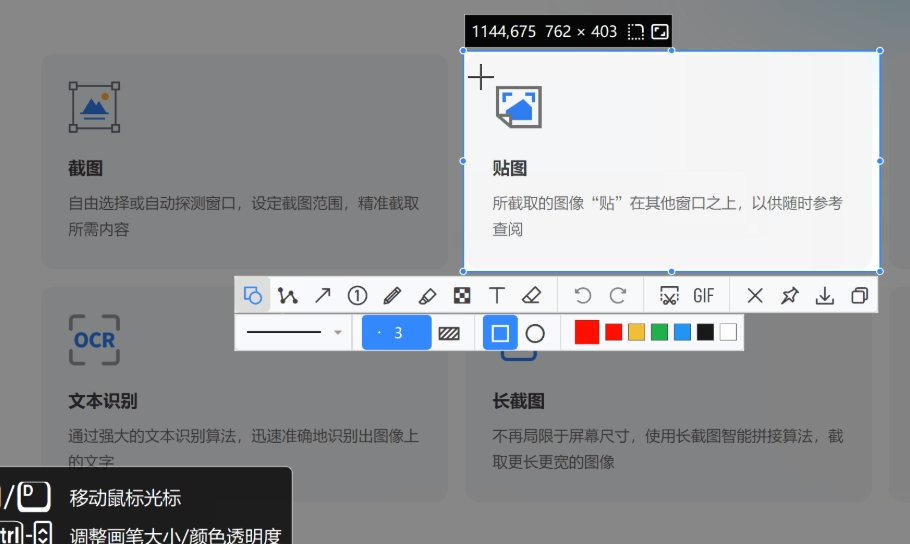This screenshot has width=910, height=544.
Task: Choose the green color swatch
Action: (x=659, y=332)
